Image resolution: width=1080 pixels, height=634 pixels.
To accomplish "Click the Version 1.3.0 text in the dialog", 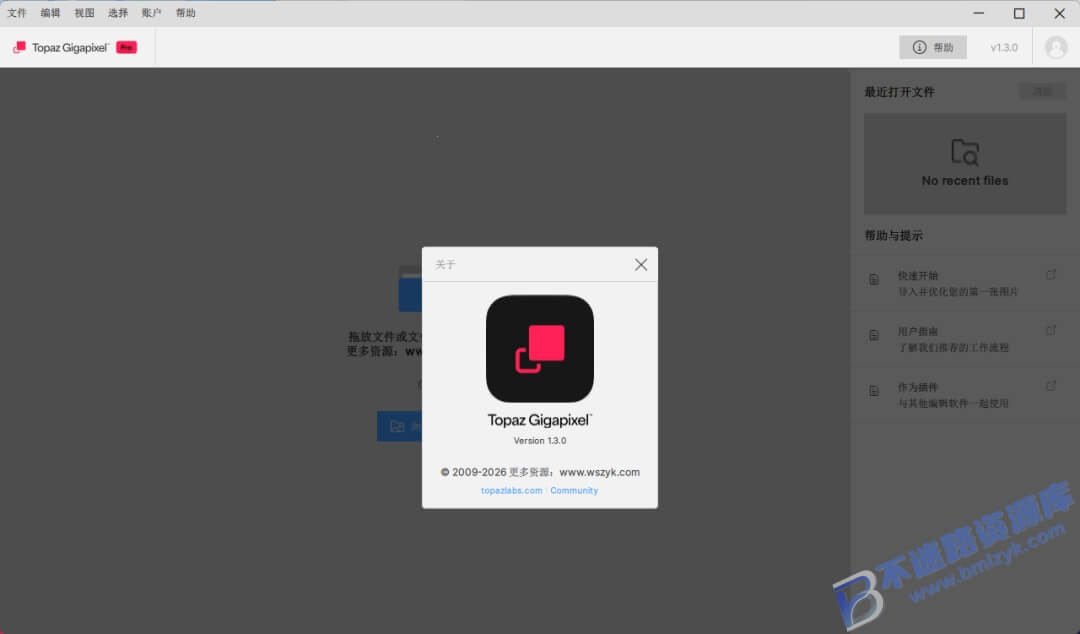I will click(540, 441).
